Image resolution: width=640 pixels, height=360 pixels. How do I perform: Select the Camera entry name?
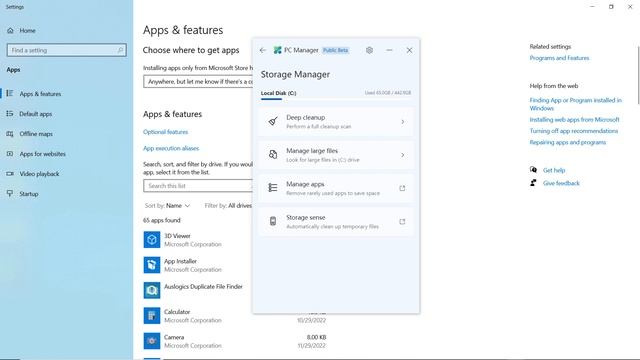(x=174, y=337)
